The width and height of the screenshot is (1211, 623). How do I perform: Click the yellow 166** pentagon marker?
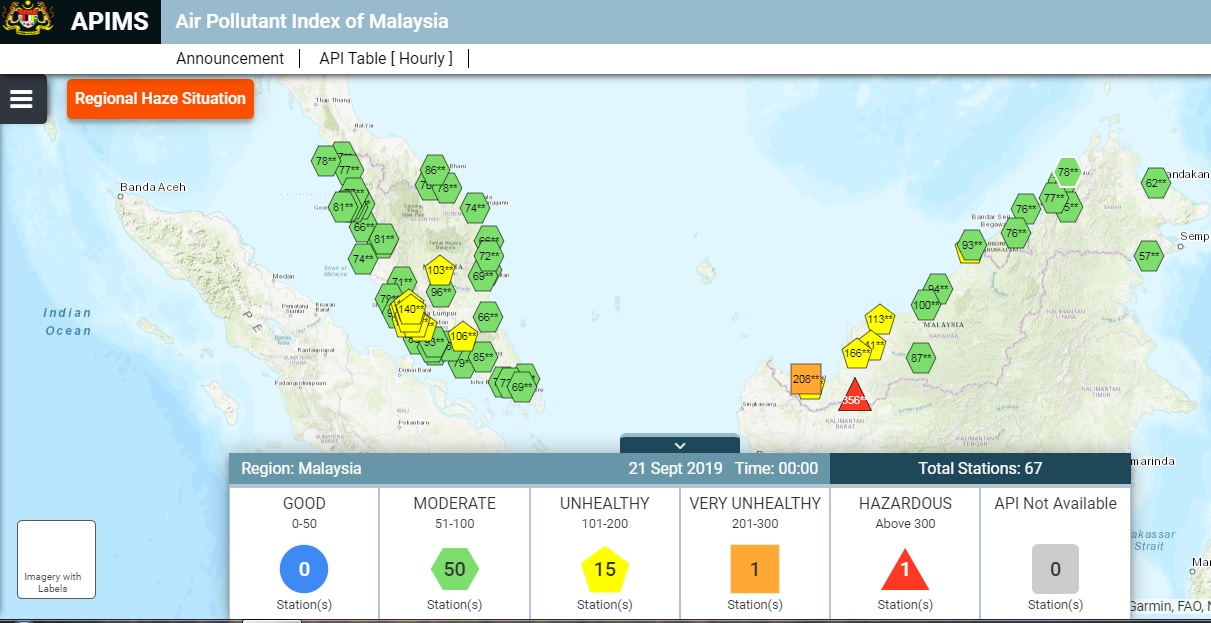(857, 352)
